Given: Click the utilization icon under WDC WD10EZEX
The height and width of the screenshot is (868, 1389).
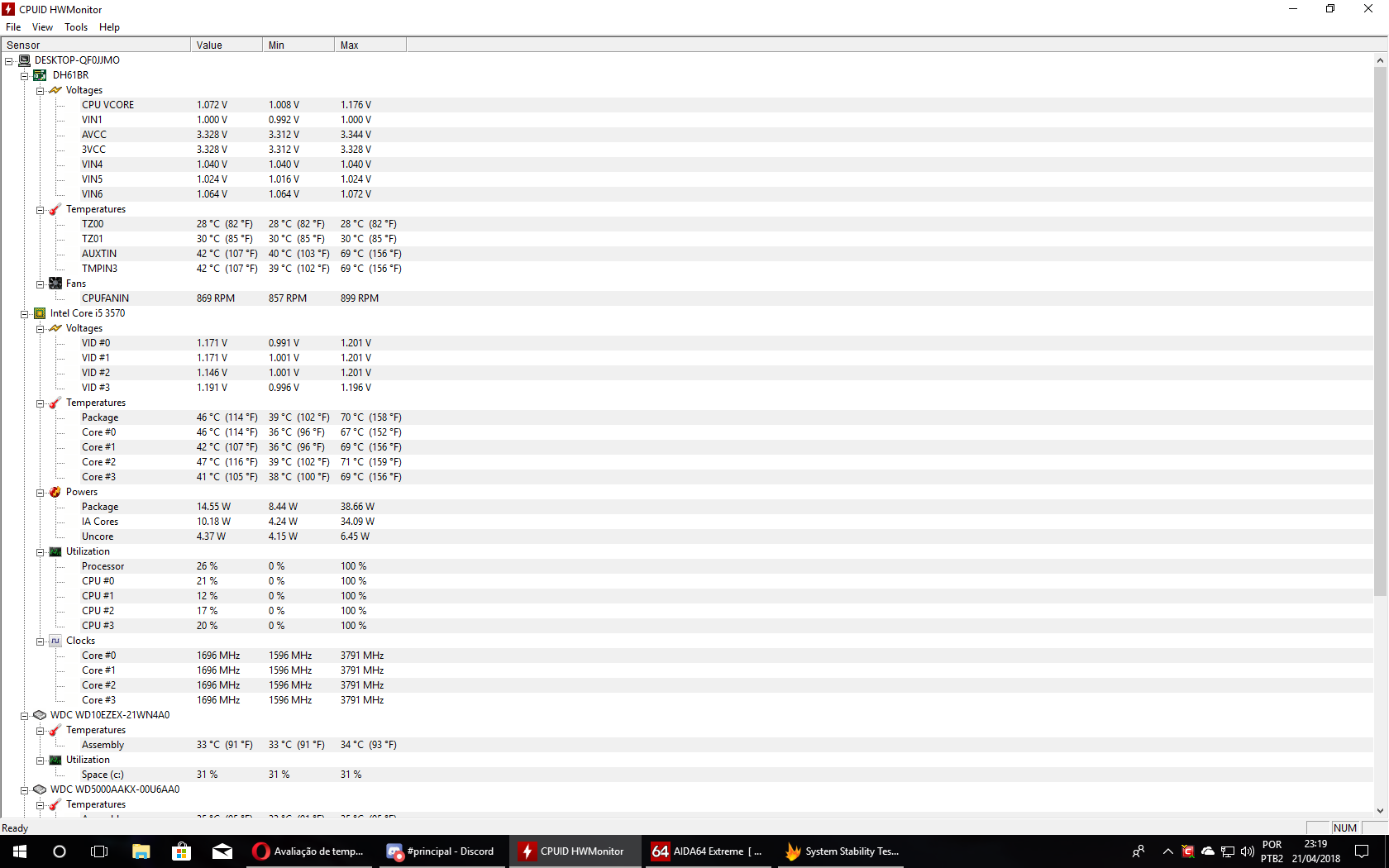Looking at the screenshot, I should click(x=55, y=760).
